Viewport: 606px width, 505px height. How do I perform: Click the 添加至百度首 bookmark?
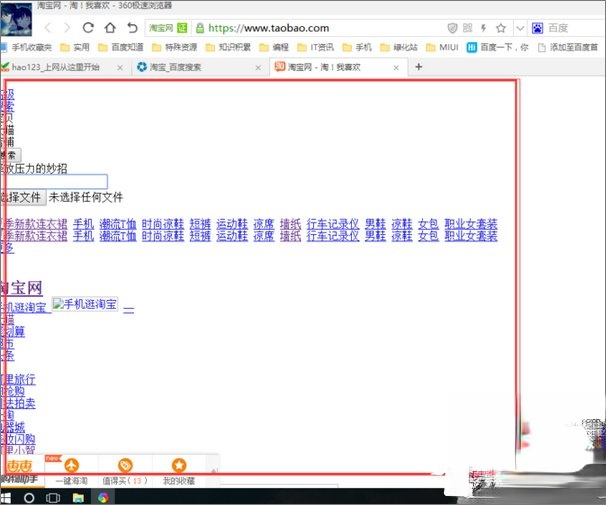click(568, 48)
